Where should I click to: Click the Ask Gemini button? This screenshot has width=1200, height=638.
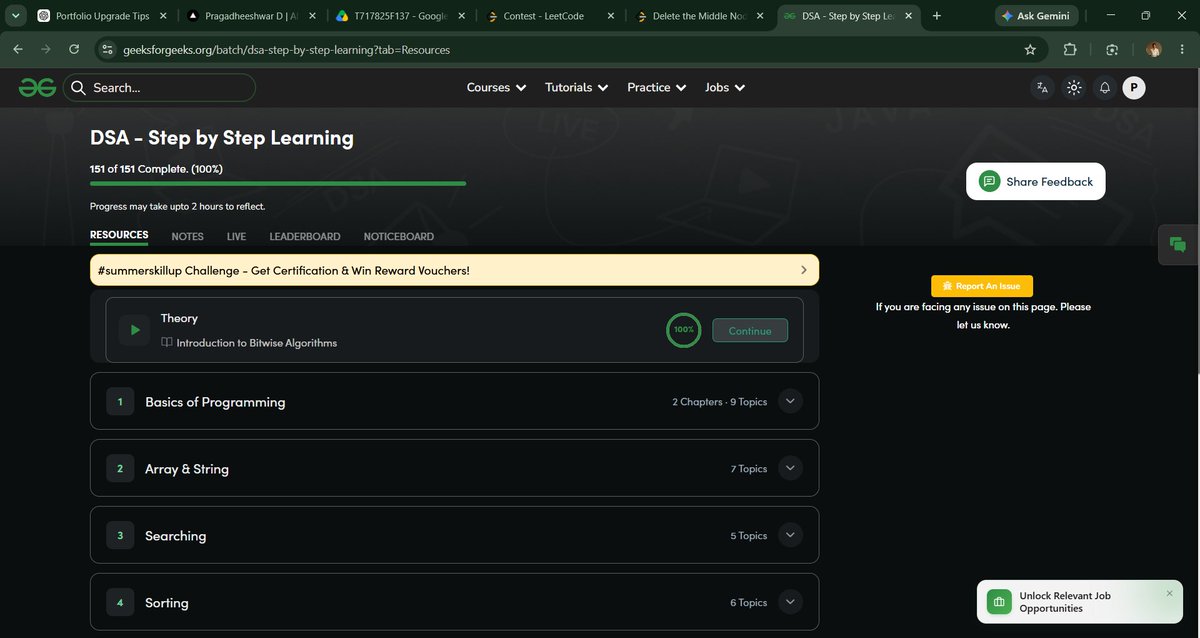(x=1039, y=16)
